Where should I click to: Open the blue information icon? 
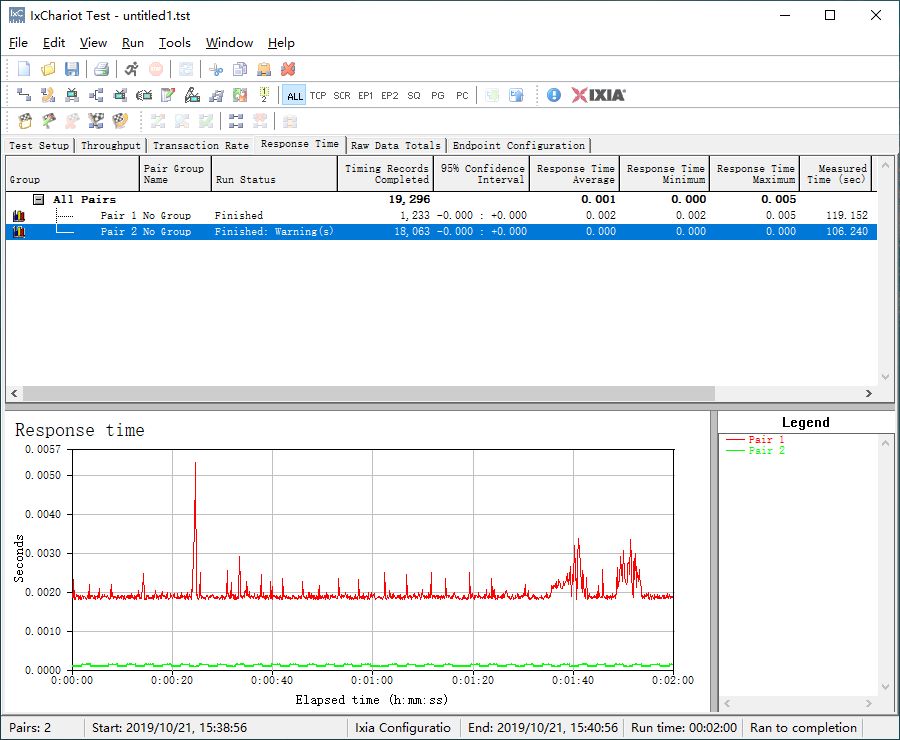(x=554, y=95)
